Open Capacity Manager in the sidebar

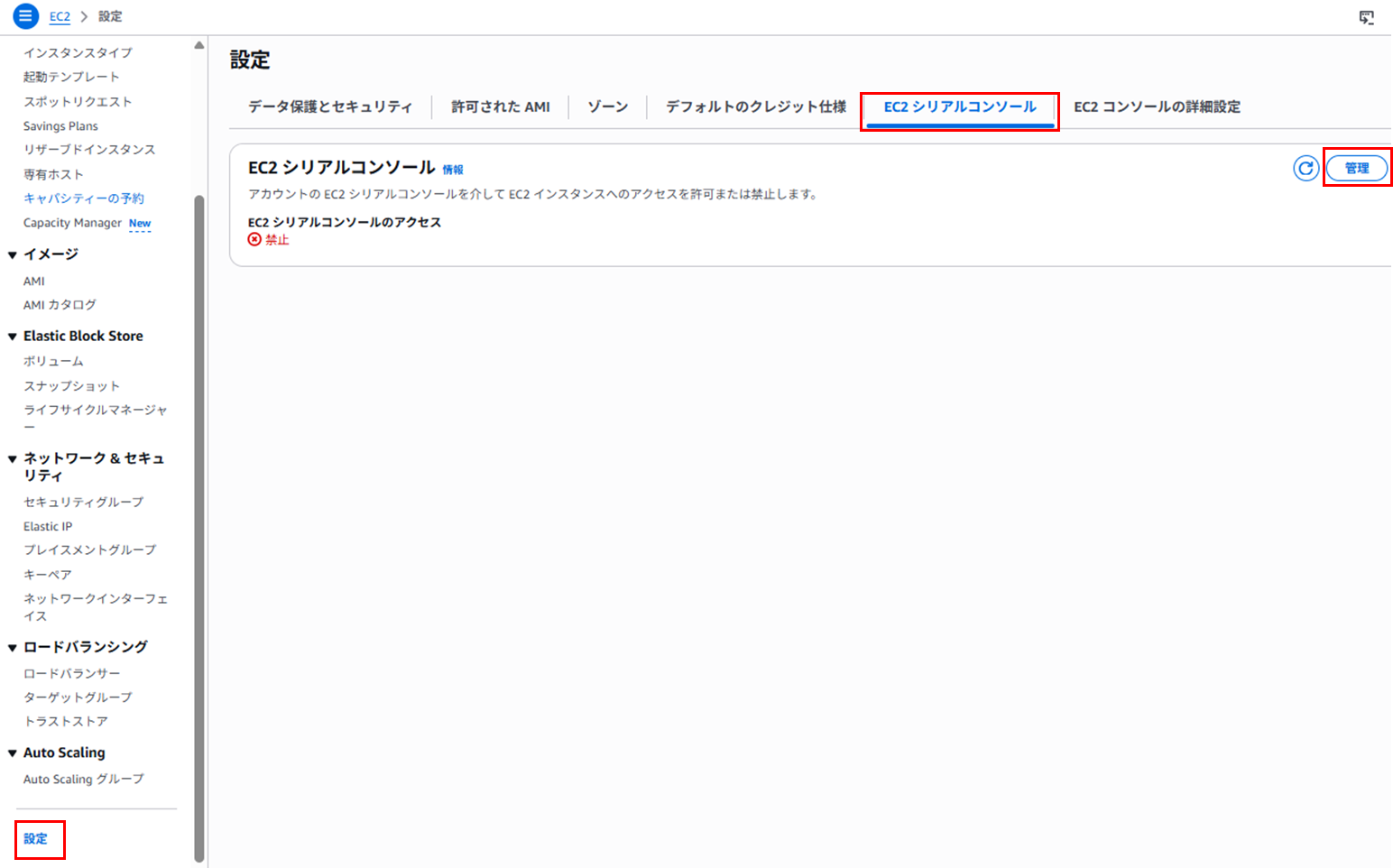[72, 223]
